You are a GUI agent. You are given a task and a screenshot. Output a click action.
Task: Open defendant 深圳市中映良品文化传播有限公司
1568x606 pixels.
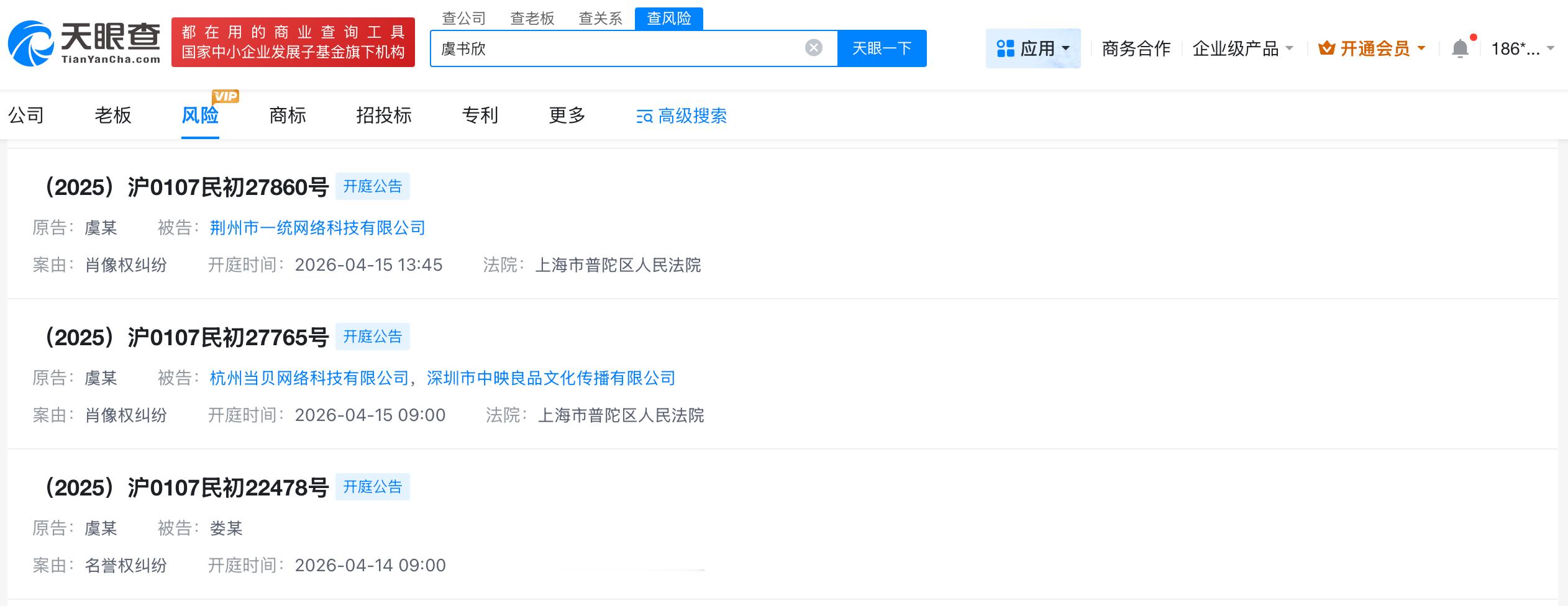coord(551,378)
